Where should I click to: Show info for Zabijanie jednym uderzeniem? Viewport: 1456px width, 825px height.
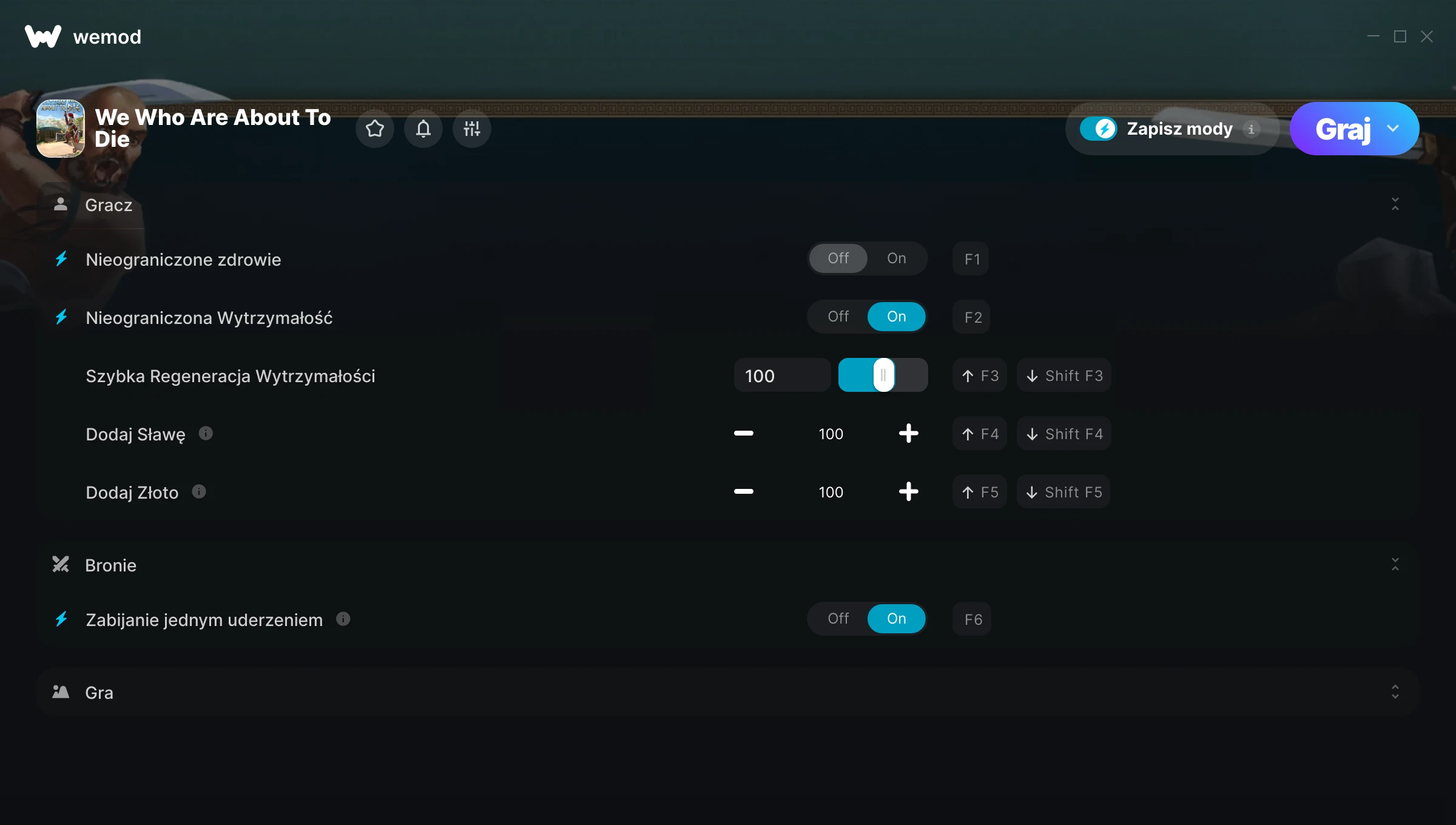(343, 619)
